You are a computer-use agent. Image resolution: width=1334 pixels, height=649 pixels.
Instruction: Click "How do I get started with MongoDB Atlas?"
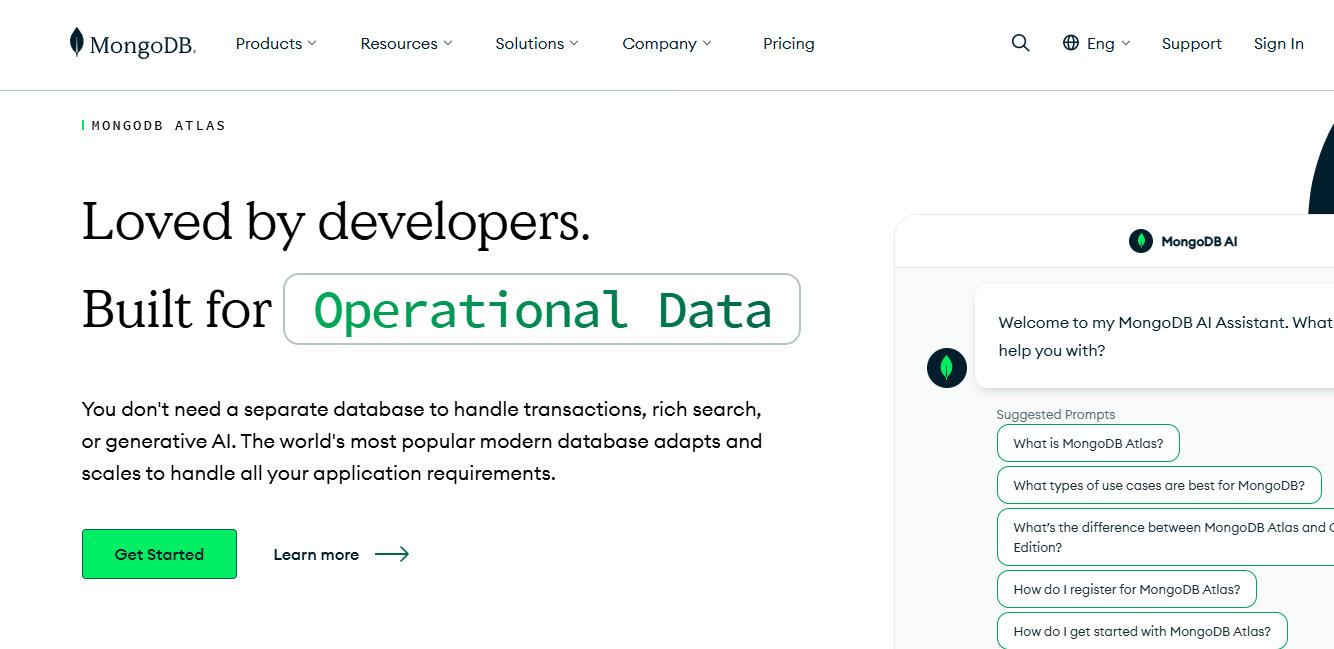pos(1142,631)
